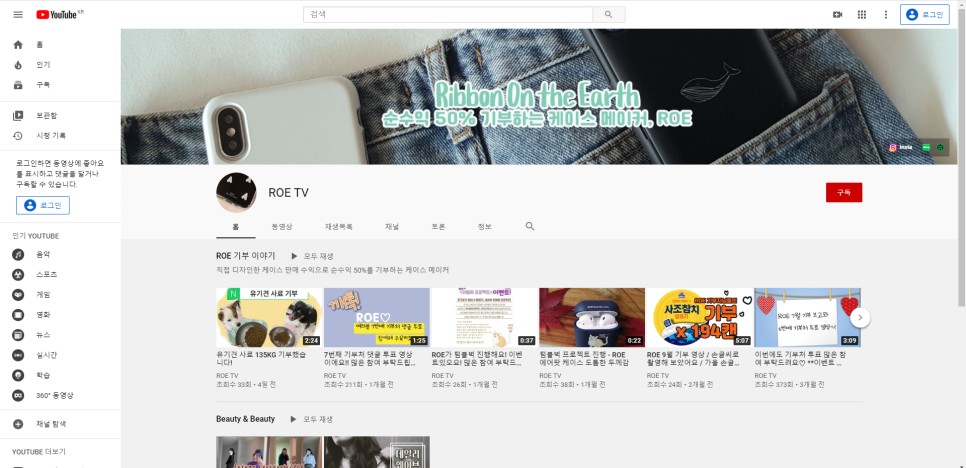Open the 3:09 hearts video thumbnail
The width and height of the screenshot is (966, 468).
pos(808,318)
